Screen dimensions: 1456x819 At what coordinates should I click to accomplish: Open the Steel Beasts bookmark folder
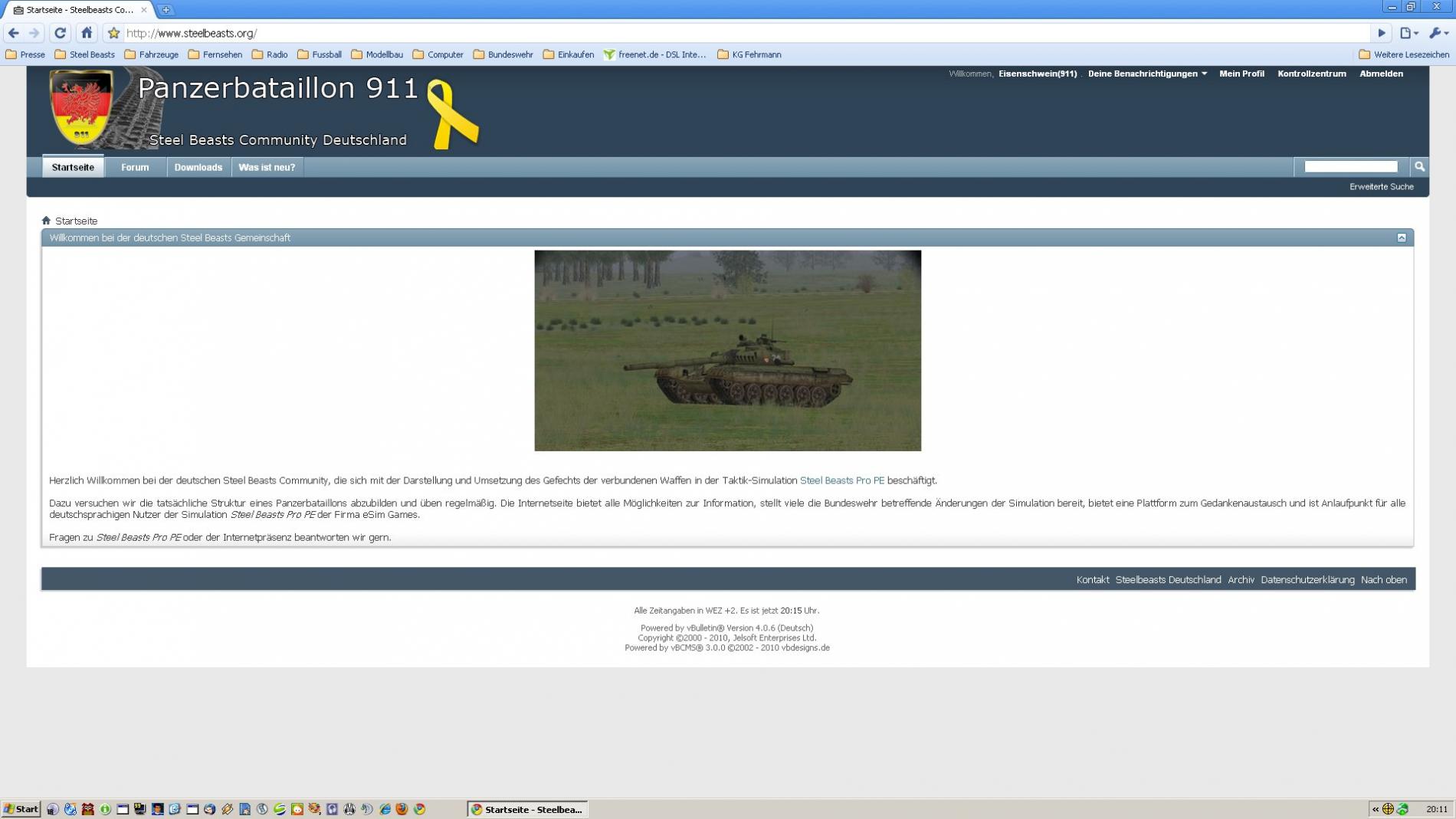coord(85,54)
